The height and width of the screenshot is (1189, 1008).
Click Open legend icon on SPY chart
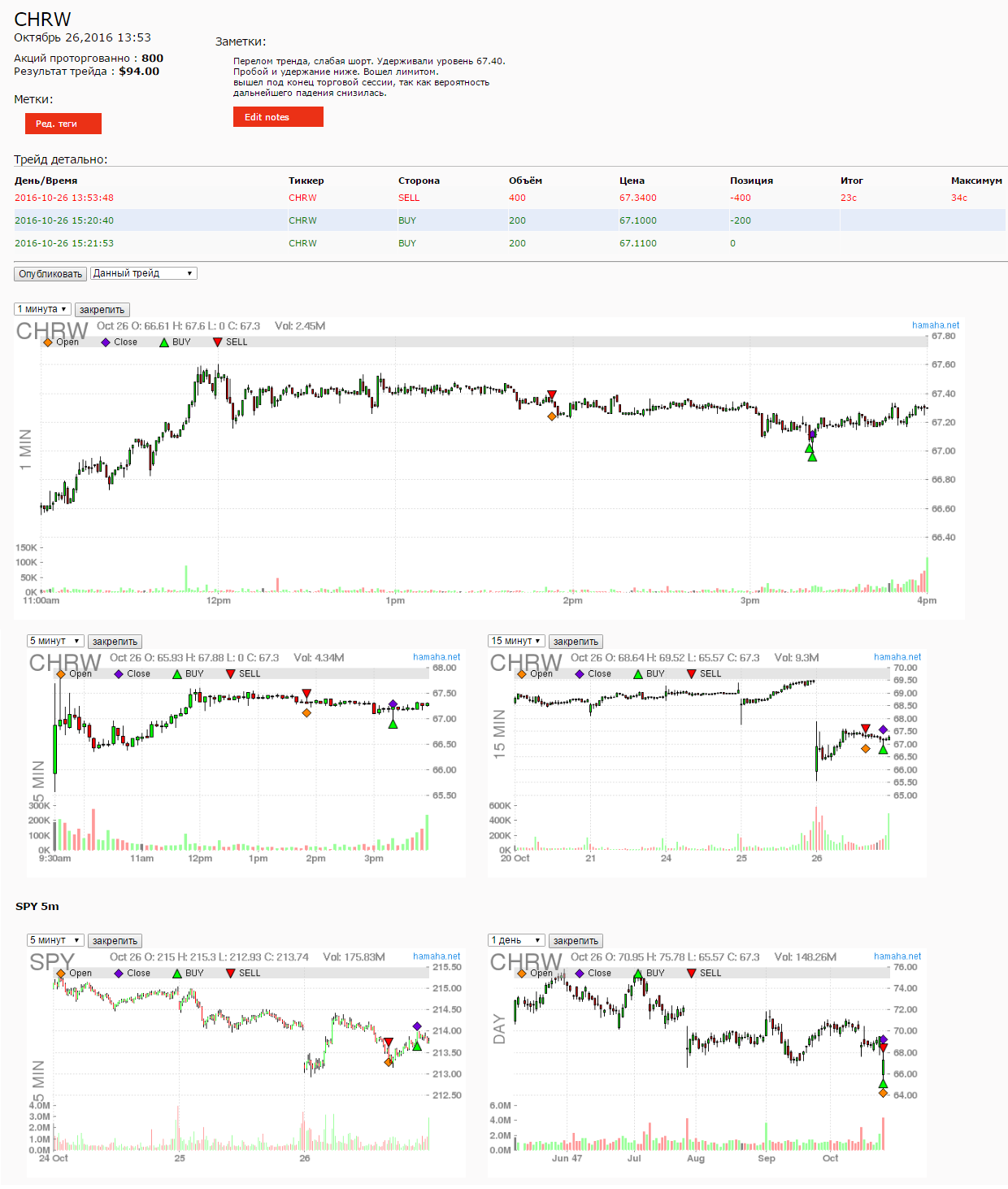(x=61, y=973)
